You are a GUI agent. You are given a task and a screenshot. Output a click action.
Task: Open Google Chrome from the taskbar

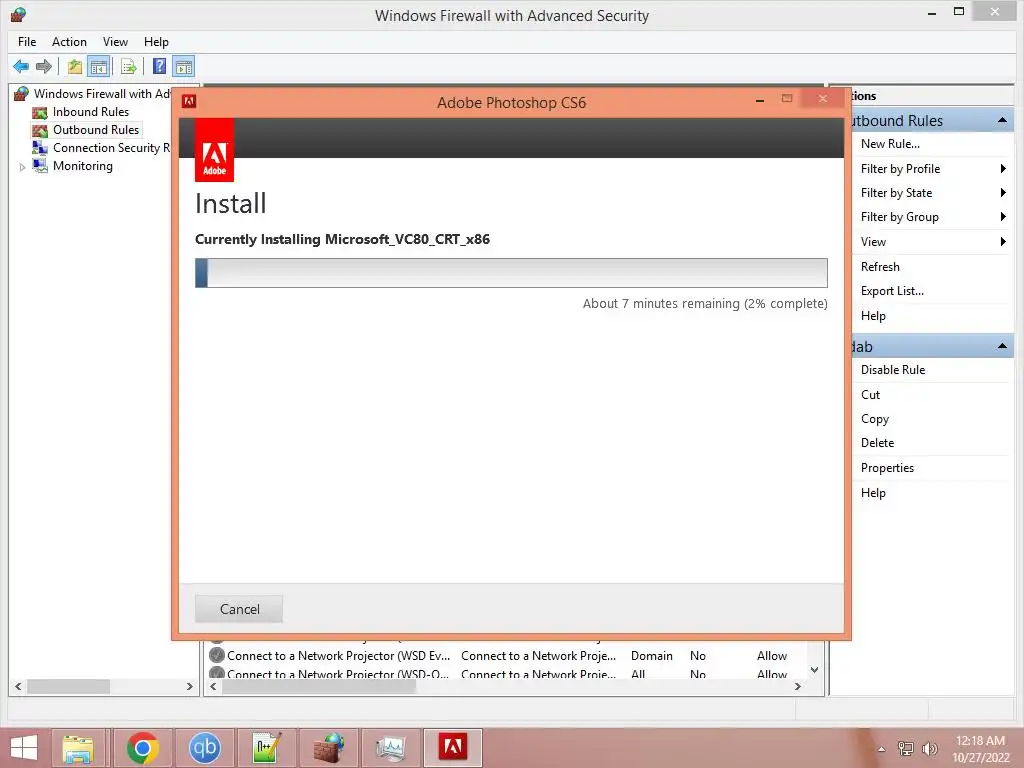(142, 748)
